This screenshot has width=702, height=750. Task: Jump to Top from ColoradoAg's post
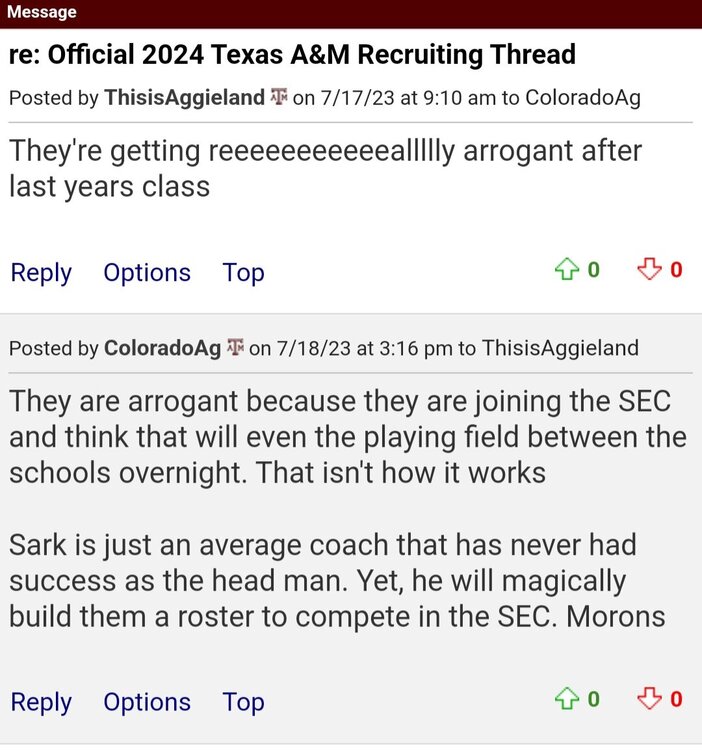pyautogui.click(x=243, y=703)
